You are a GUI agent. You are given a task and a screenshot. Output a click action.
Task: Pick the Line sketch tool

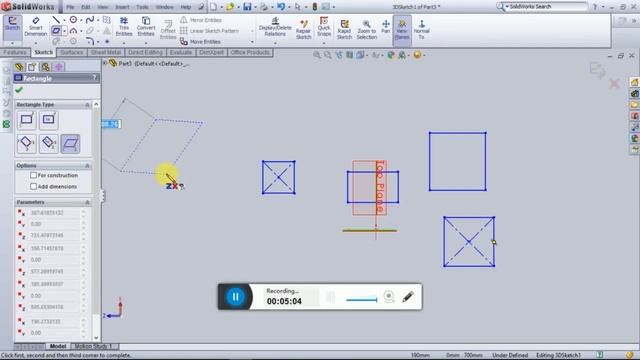coord(56,20)
